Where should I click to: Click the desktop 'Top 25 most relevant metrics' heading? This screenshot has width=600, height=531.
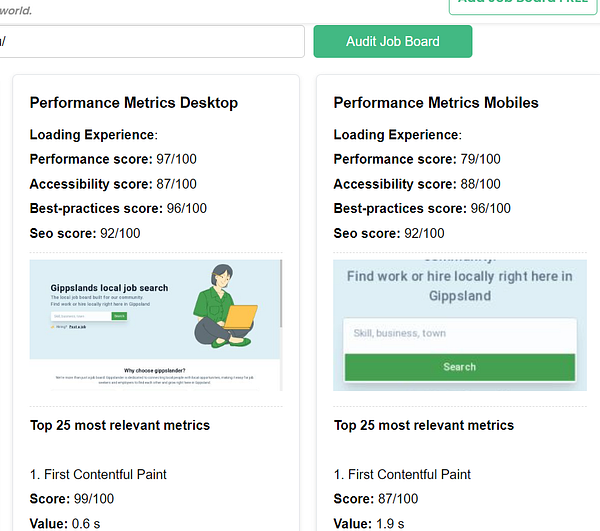120,425
